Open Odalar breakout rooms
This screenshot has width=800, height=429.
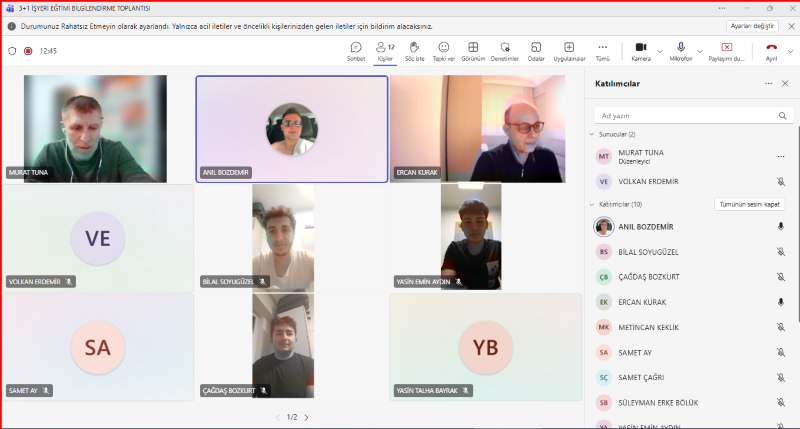pyautogui.click(x=536, y=50)
